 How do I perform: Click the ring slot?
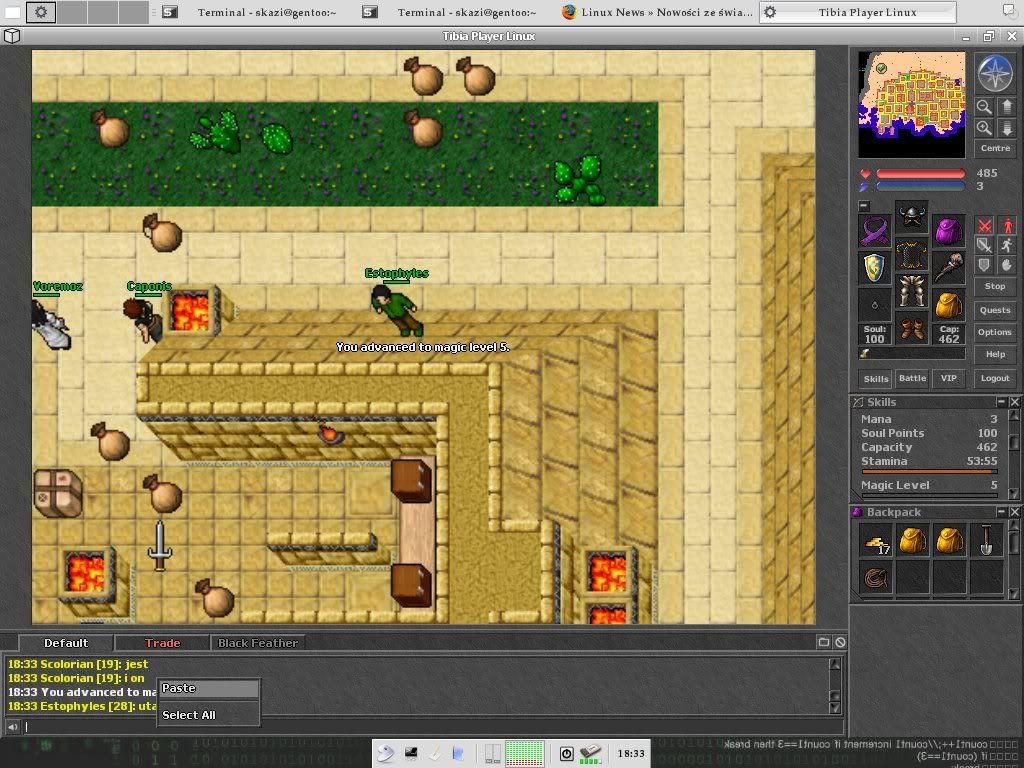click(874, 305)
